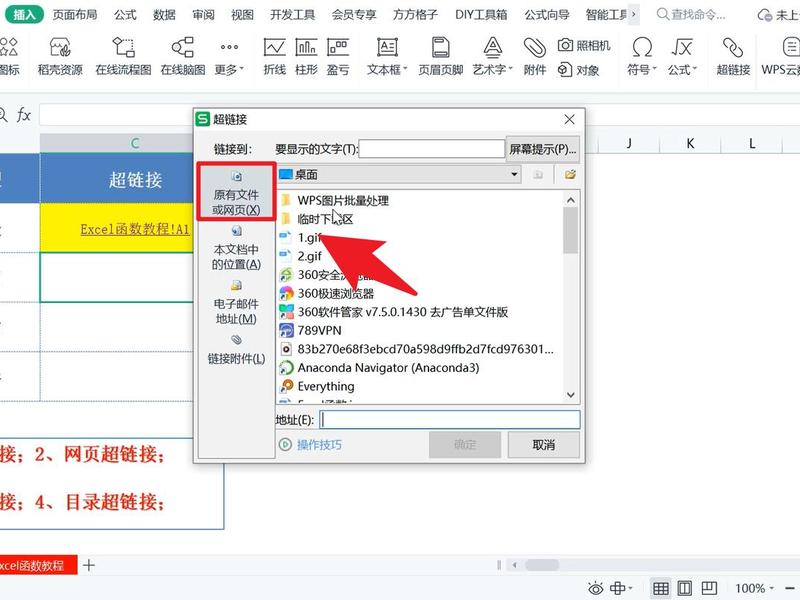The height and width of the screenshot is (600, 800).
Task: Switch to normal view in status bar
Action: tap(661, 588)
